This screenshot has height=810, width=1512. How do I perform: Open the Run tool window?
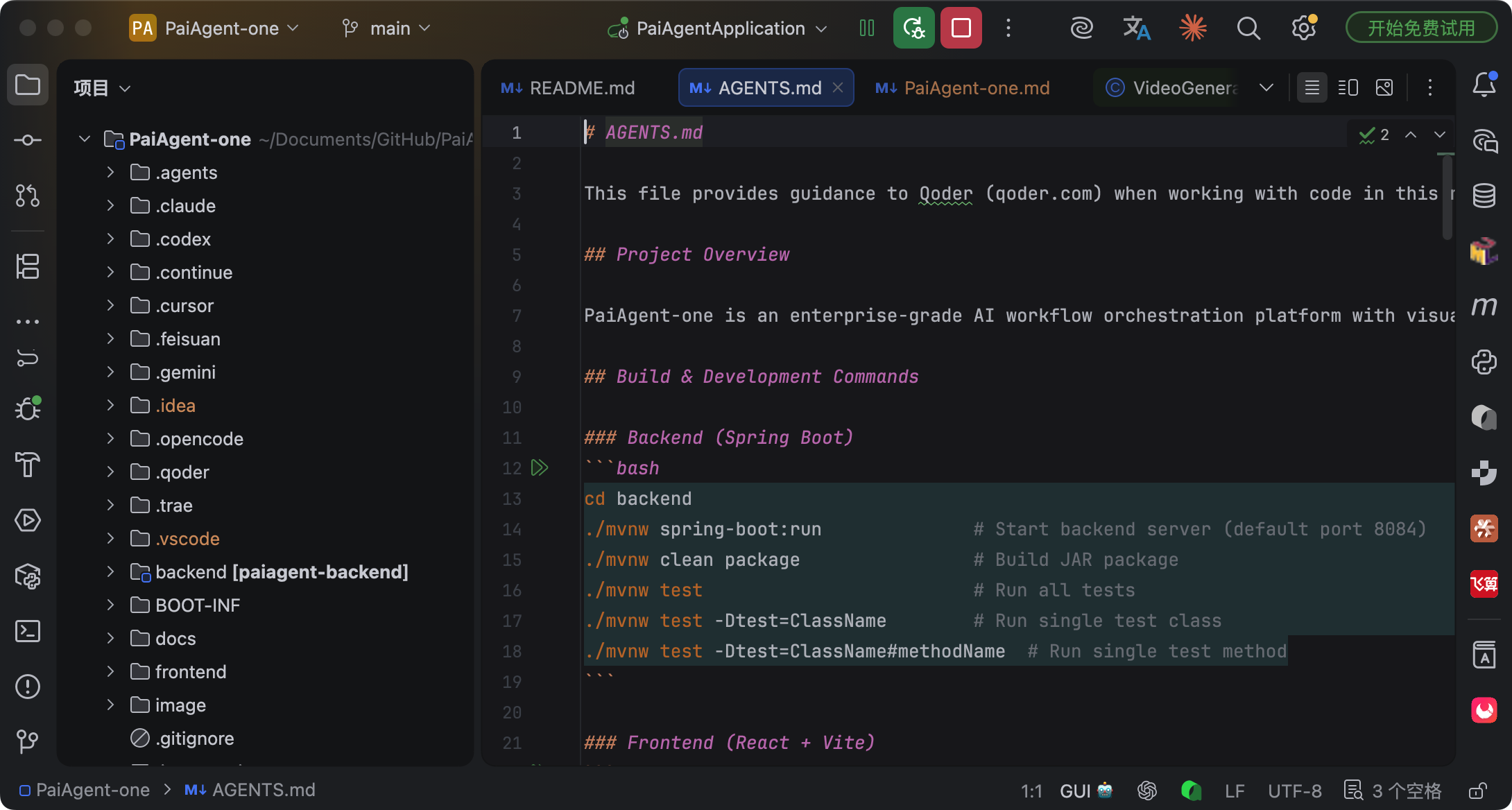[28, 520]
